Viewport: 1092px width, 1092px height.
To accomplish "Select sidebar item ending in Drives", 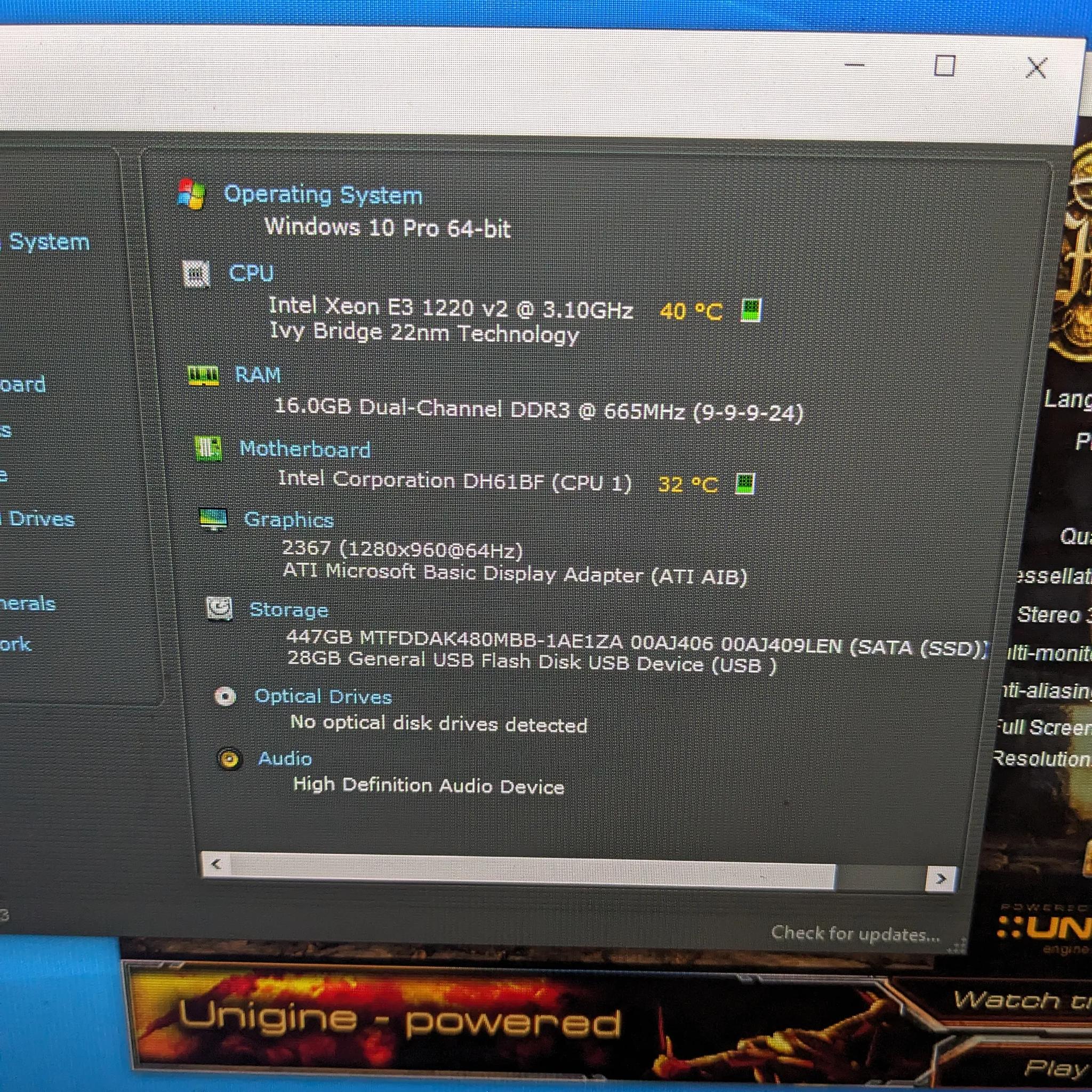I will 37,519.
